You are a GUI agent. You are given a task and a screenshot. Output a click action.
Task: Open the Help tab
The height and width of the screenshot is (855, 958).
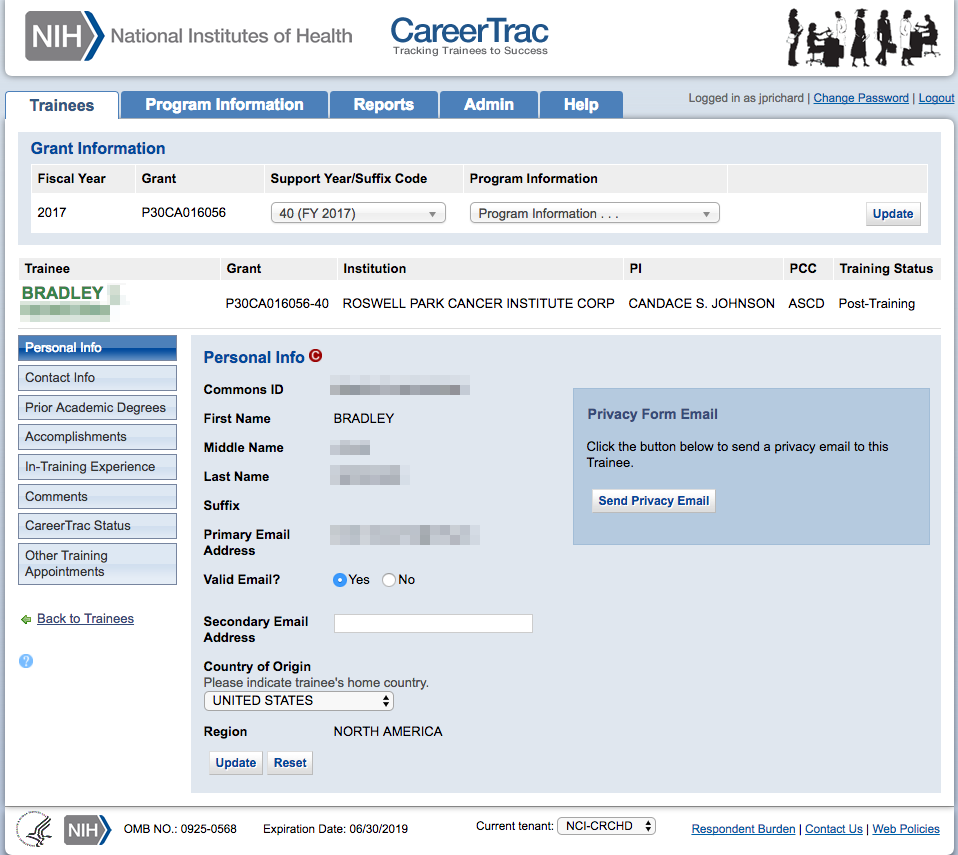(581, 105)
